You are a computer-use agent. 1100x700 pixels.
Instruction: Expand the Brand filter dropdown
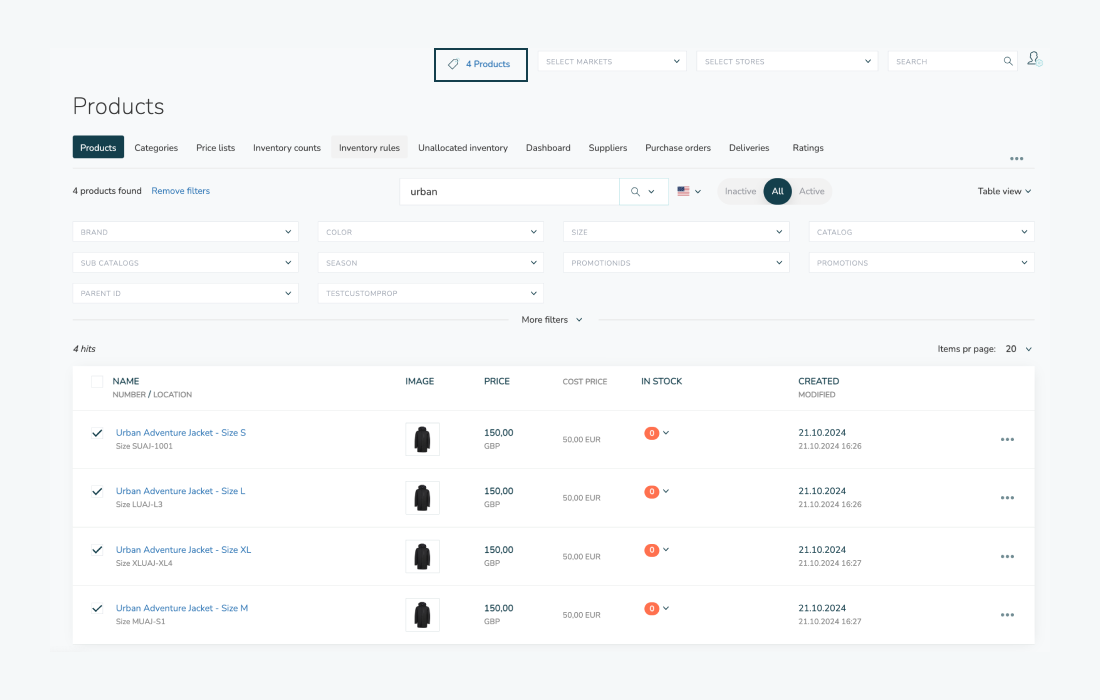click(185, 232)
